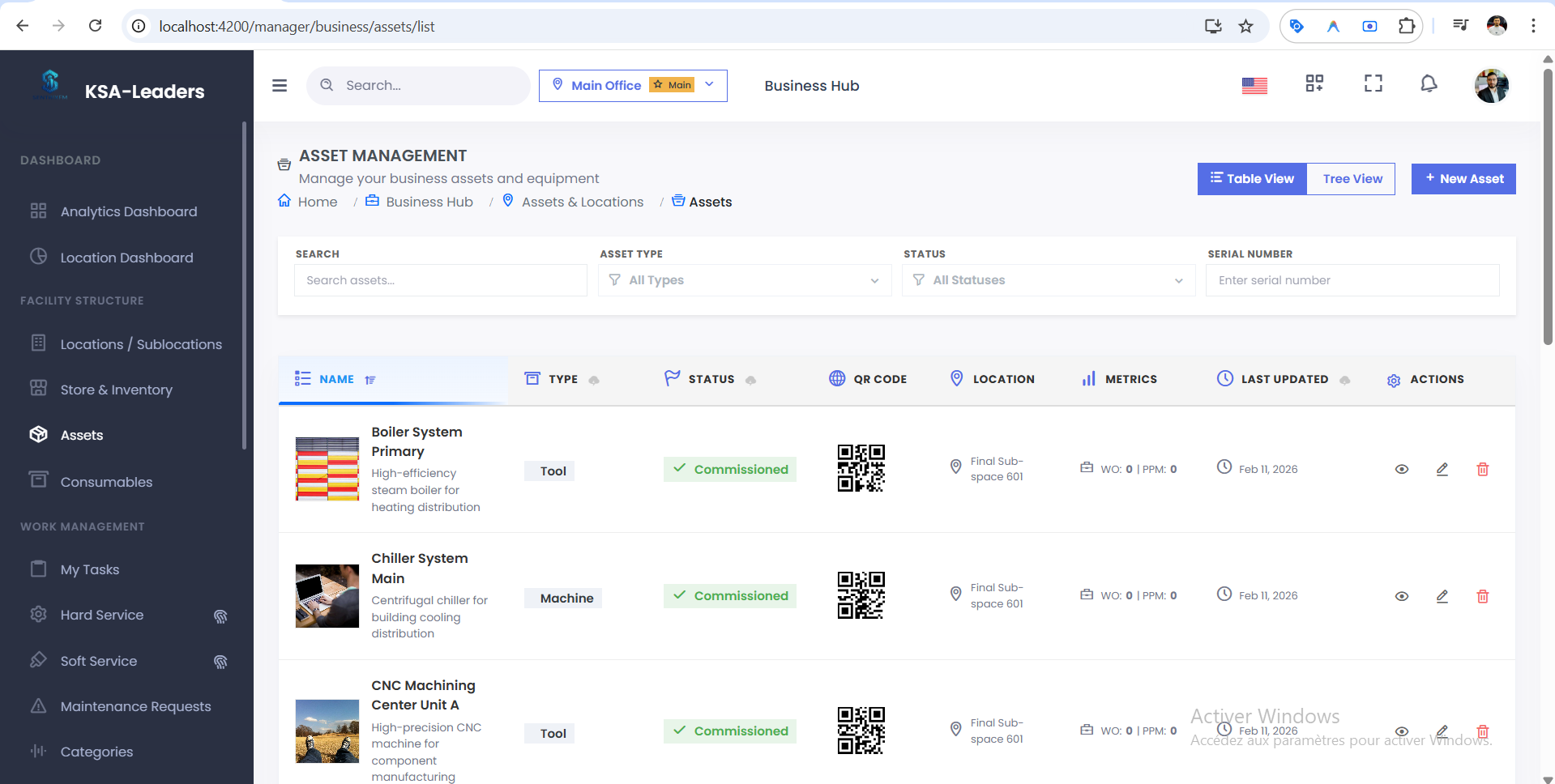Open the All Types asset type dropdown
This screenshot has width=1555, height=784.
pos(744,280)
